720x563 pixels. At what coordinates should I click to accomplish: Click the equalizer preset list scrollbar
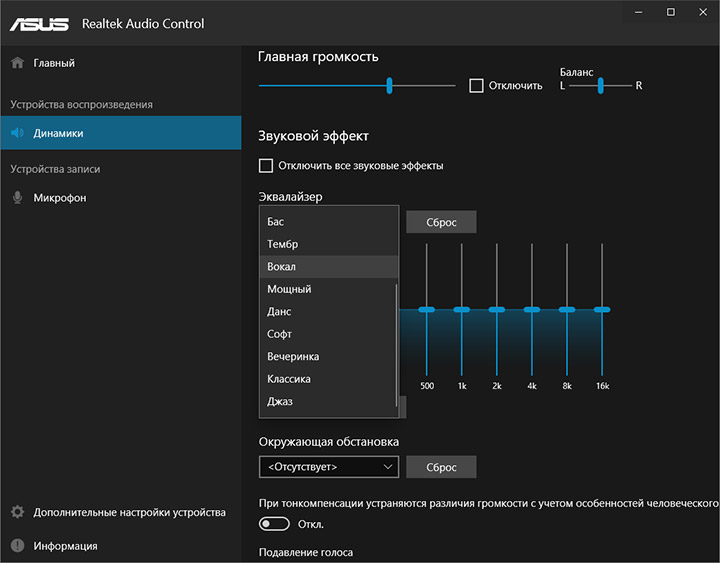point(397,340)
